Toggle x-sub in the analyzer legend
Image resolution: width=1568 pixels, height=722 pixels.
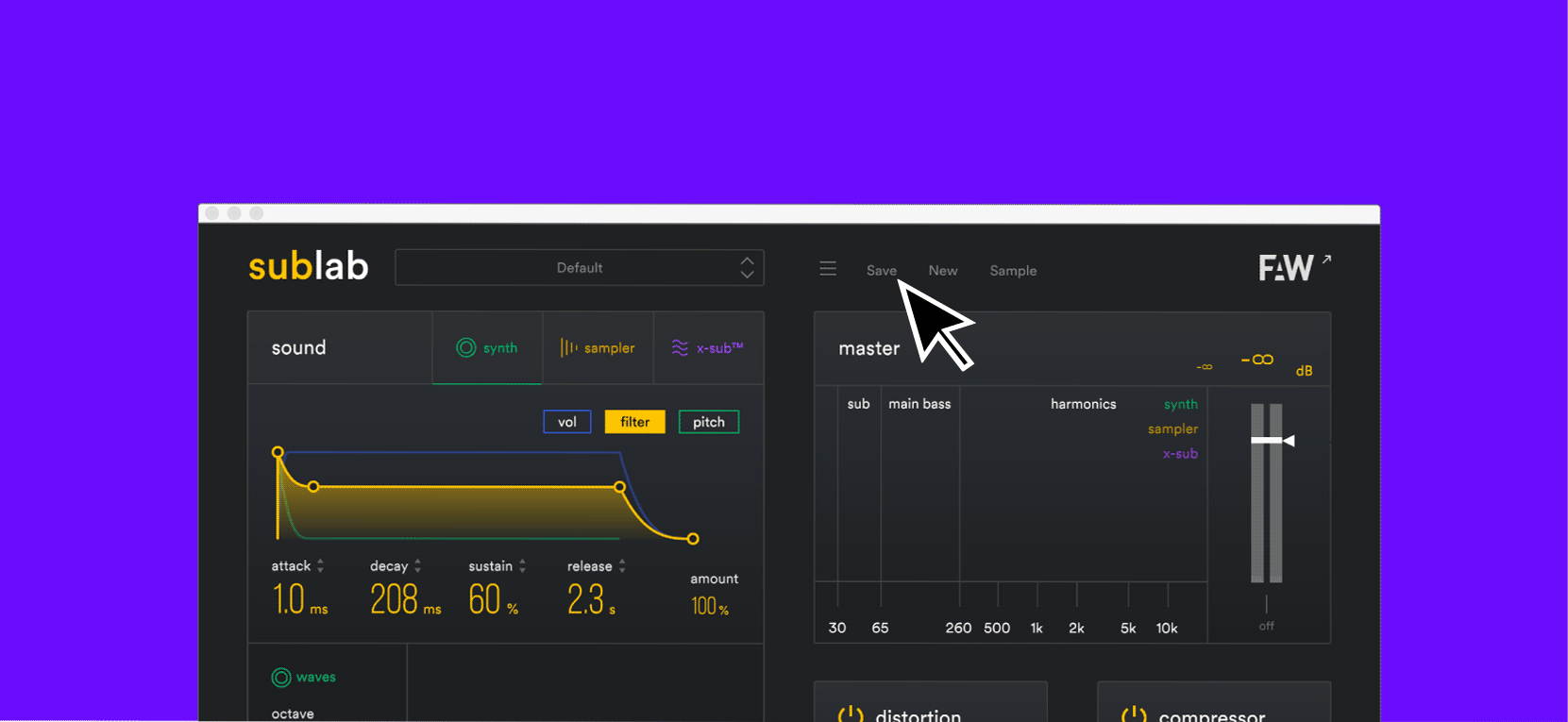click(1180, 453)
